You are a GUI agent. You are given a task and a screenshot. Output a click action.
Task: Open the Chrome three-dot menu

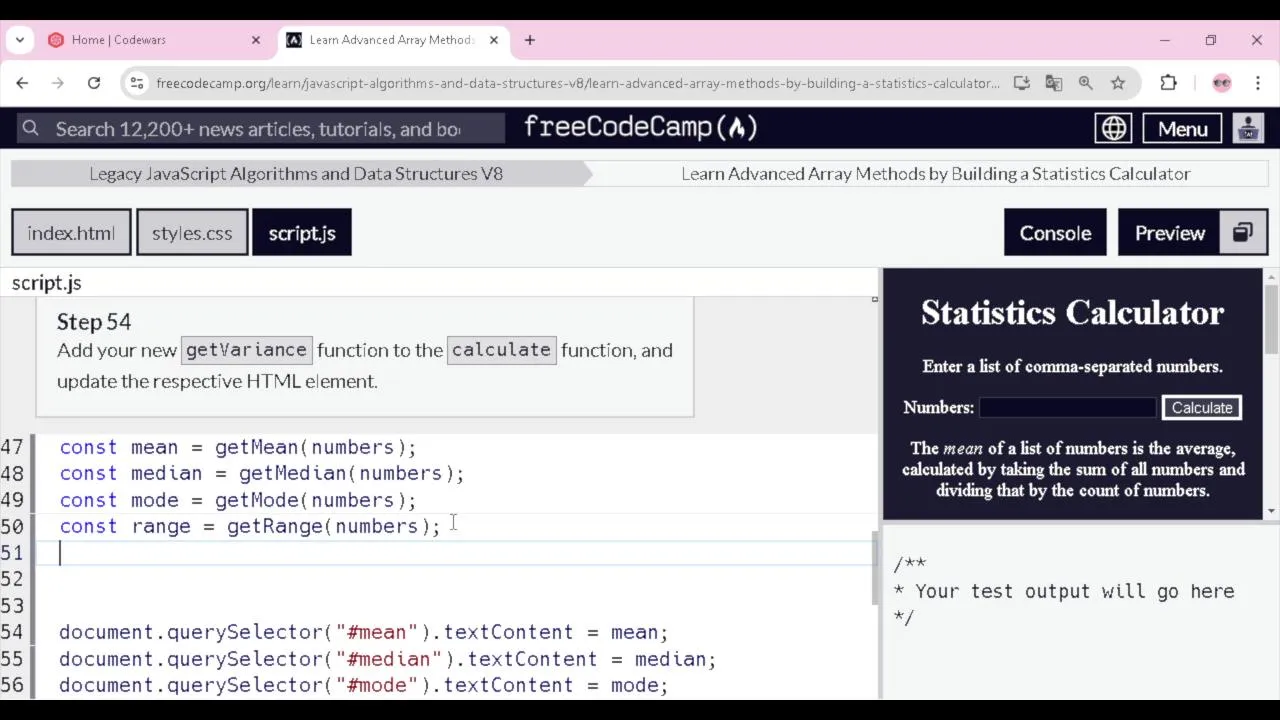click(1257, 83)
